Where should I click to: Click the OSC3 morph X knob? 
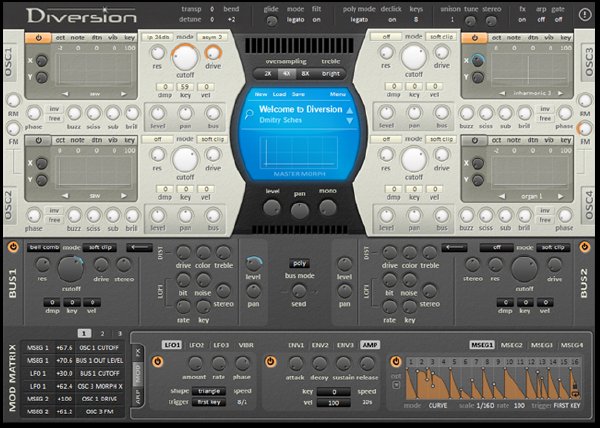click(478, 60)
